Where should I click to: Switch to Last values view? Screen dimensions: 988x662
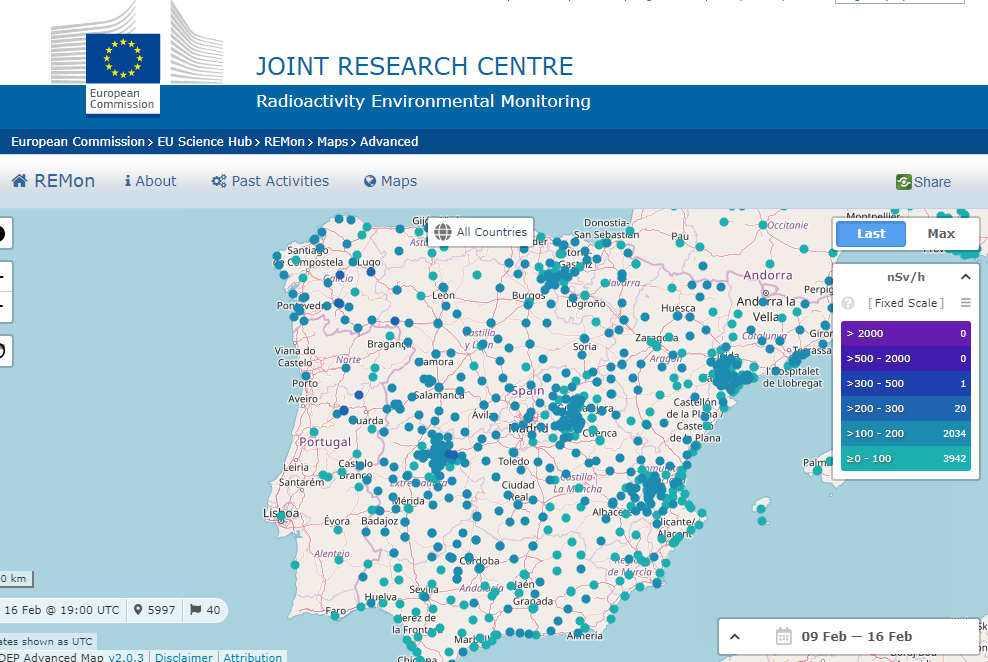pos(871,234)
